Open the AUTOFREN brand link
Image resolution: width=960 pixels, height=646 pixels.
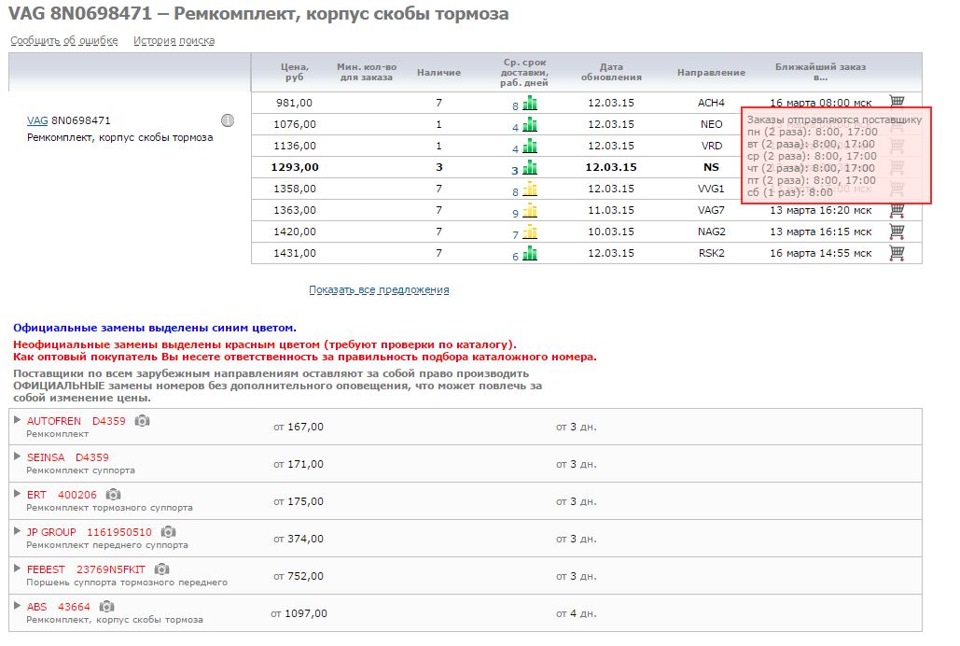(54, 421)
